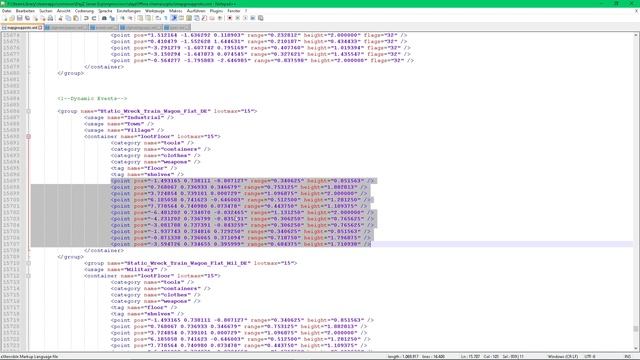Open the Werkzeuge menu
Viewport: 640px width, 360px height.
155,11
